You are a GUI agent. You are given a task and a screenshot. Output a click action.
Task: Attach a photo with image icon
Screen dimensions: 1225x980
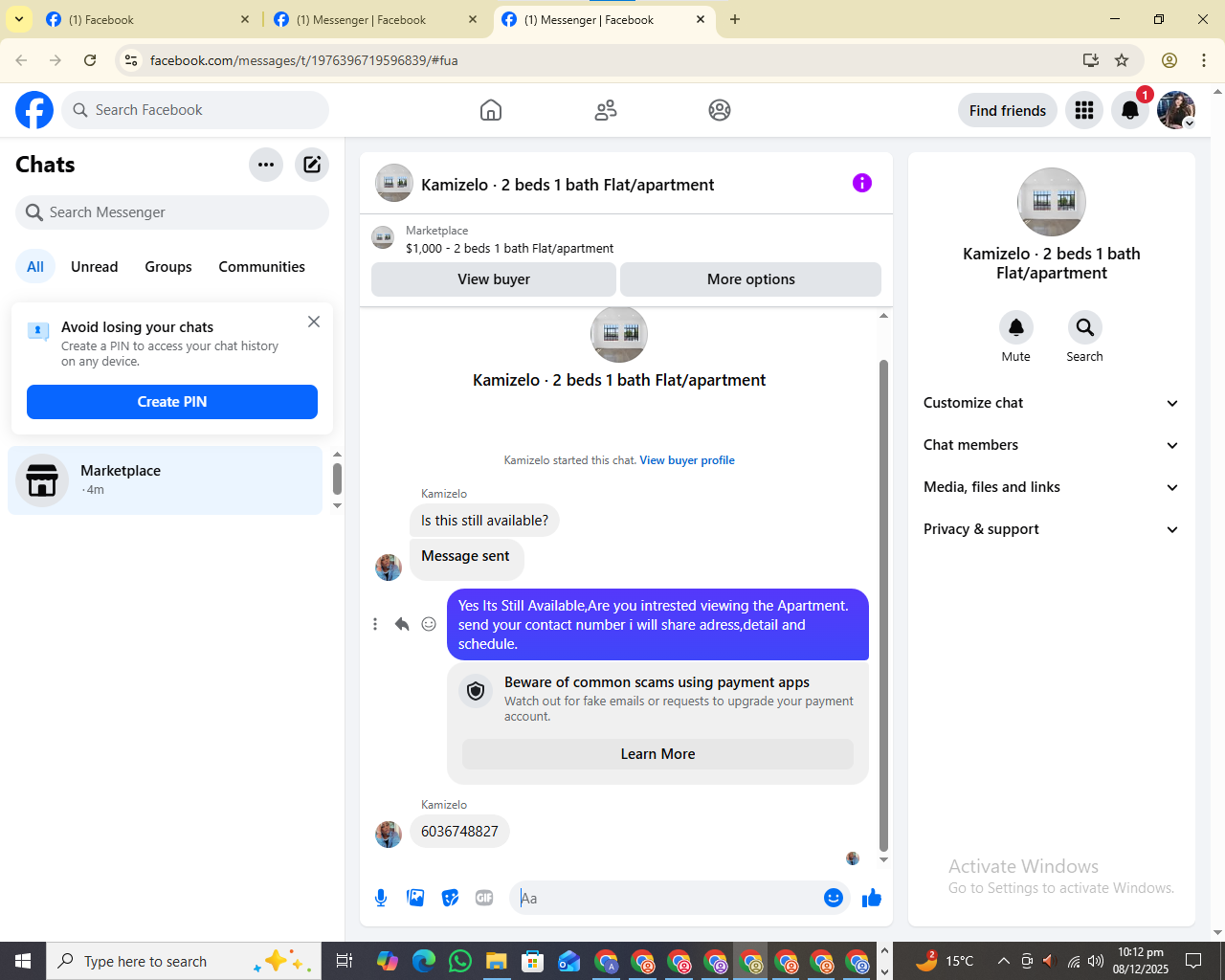coord(415,898)
